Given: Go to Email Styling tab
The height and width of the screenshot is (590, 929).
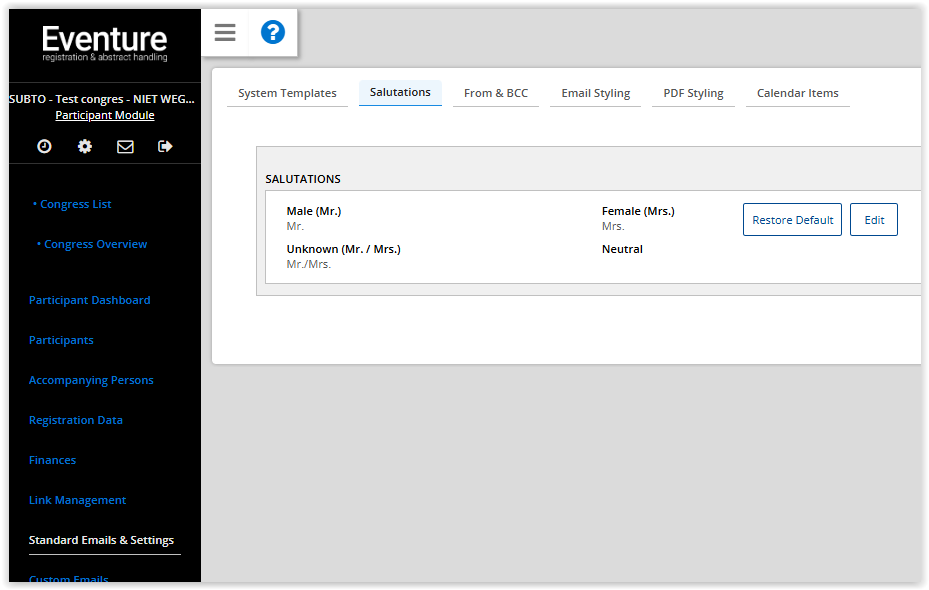Looking at the screenshot, I should [x=595, y=93].
